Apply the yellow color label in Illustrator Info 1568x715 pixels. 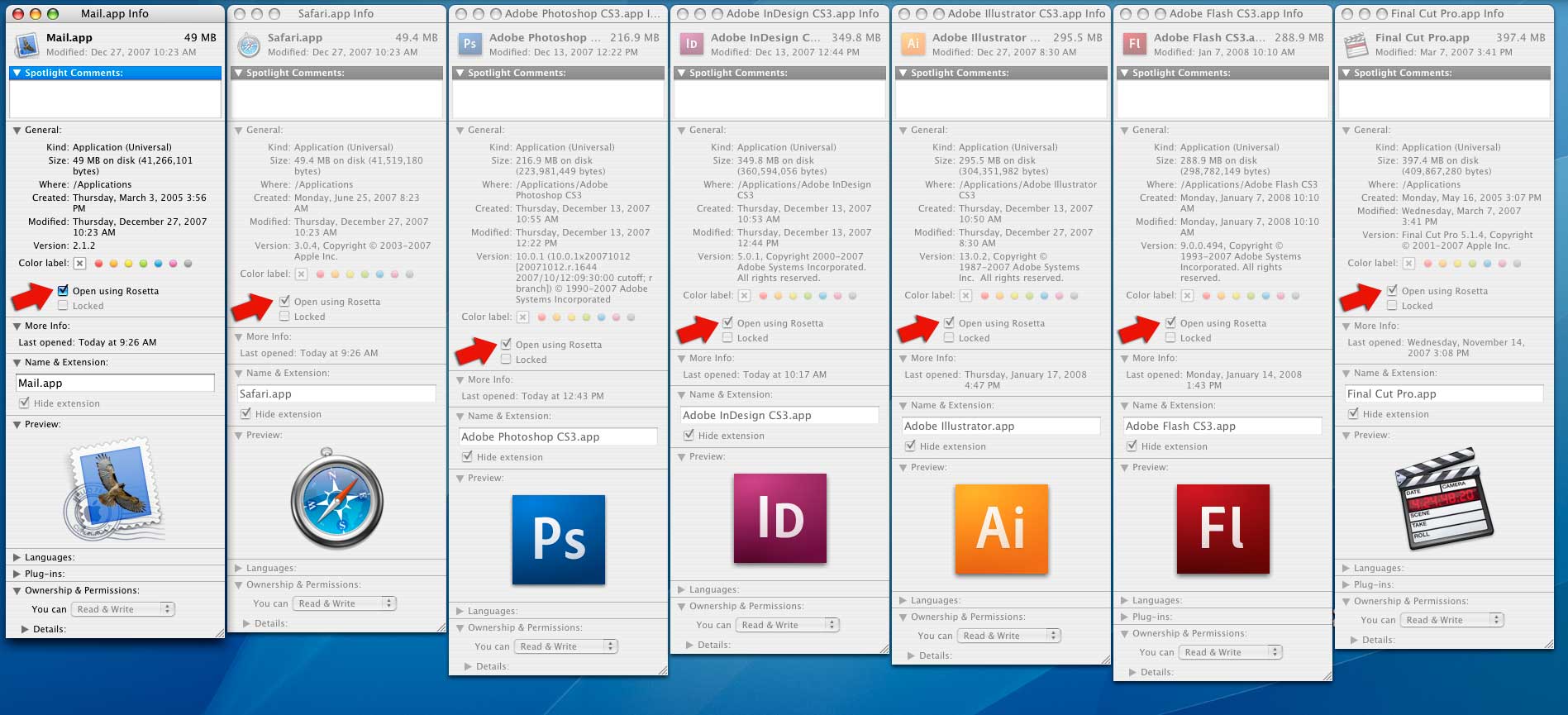1014,296
